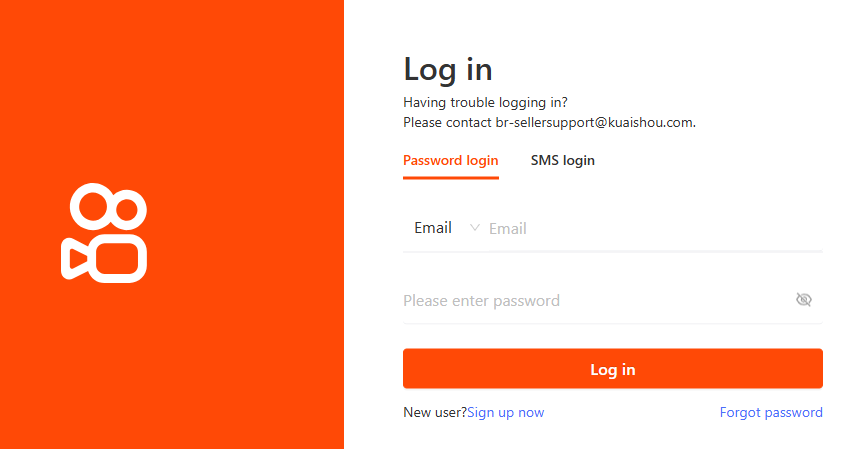Switch to the Password login tab
Viewport: 849px width, 449px height.
click(450, 161)
